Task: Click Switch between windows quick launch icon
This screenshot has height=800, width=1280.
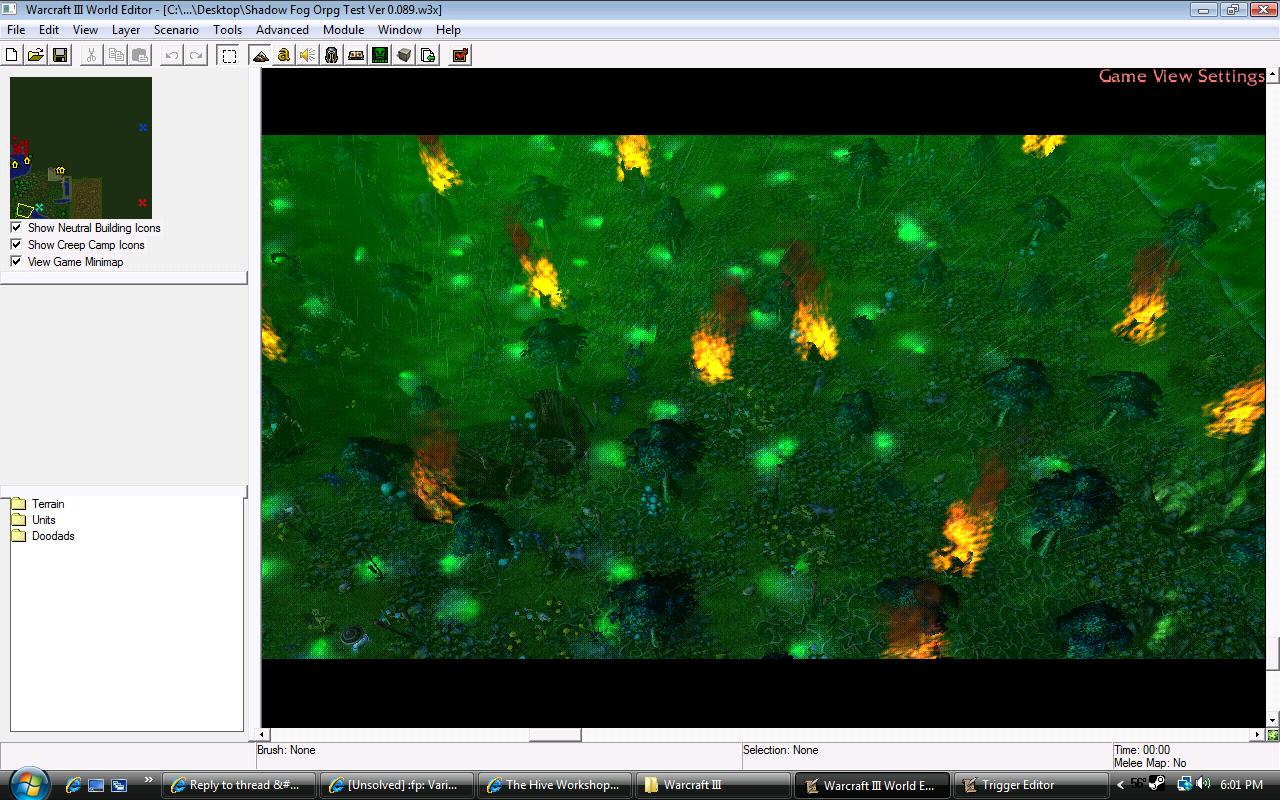Action: tap(119, 785)
